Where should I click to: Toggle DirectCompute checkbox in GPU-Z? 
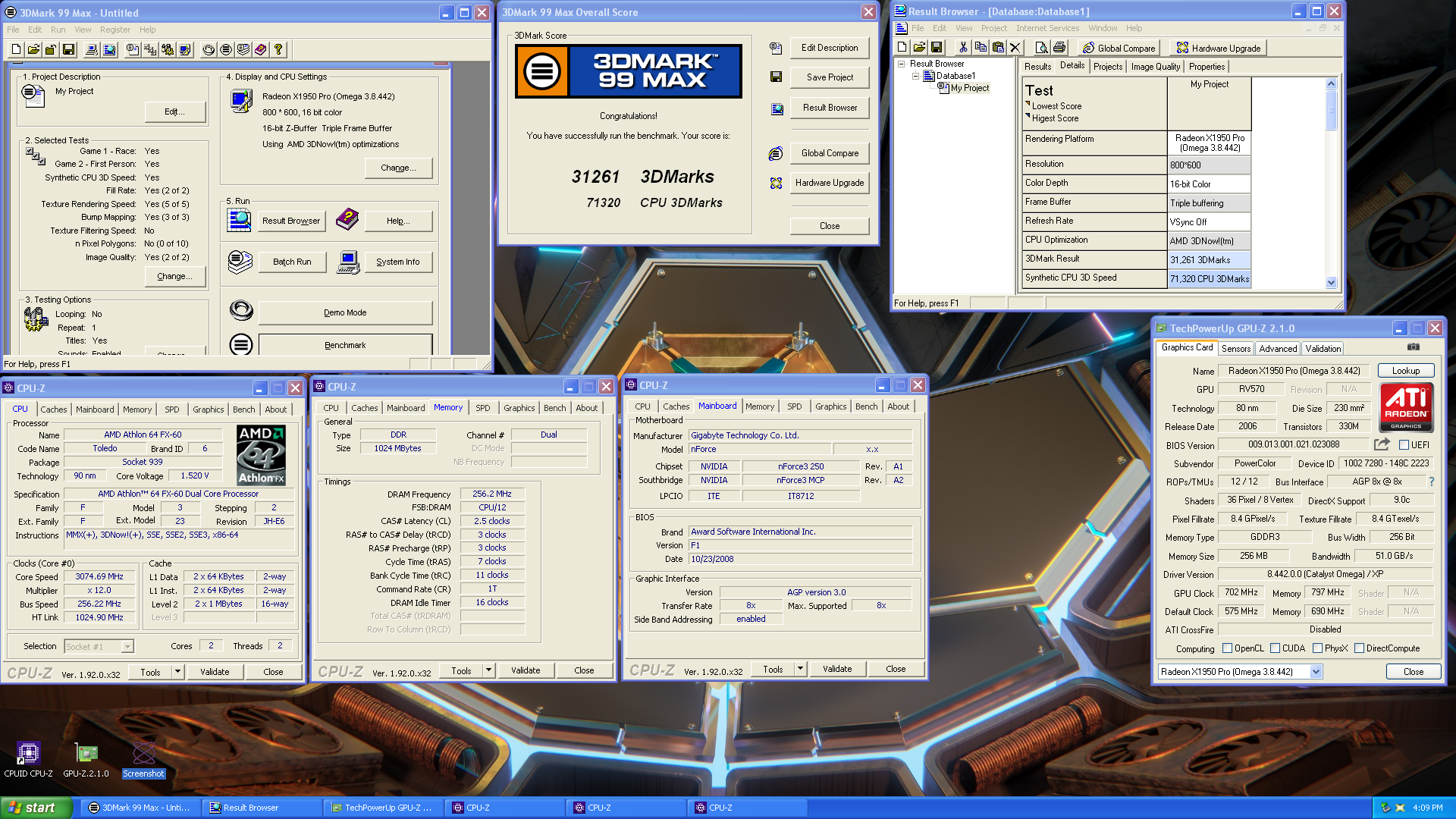coord(1360,648)
